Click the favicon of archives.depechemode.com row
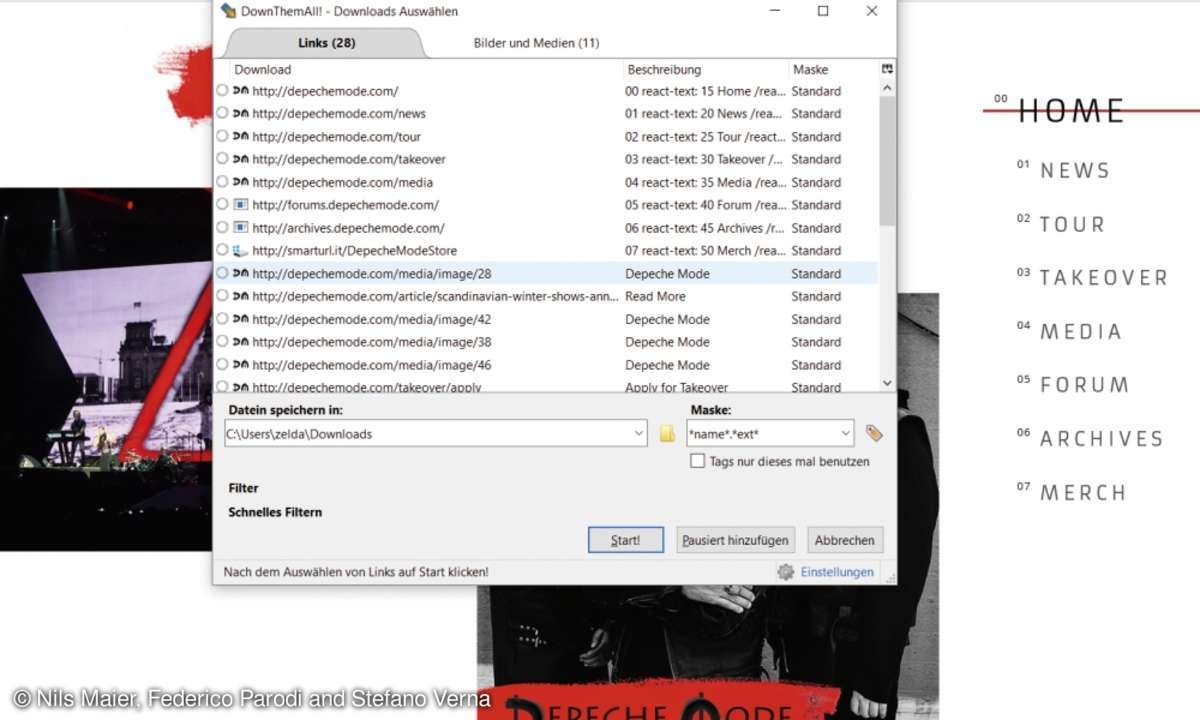Image resolution: width=1200 pixels, height=720 pixels. click(240, 228)
